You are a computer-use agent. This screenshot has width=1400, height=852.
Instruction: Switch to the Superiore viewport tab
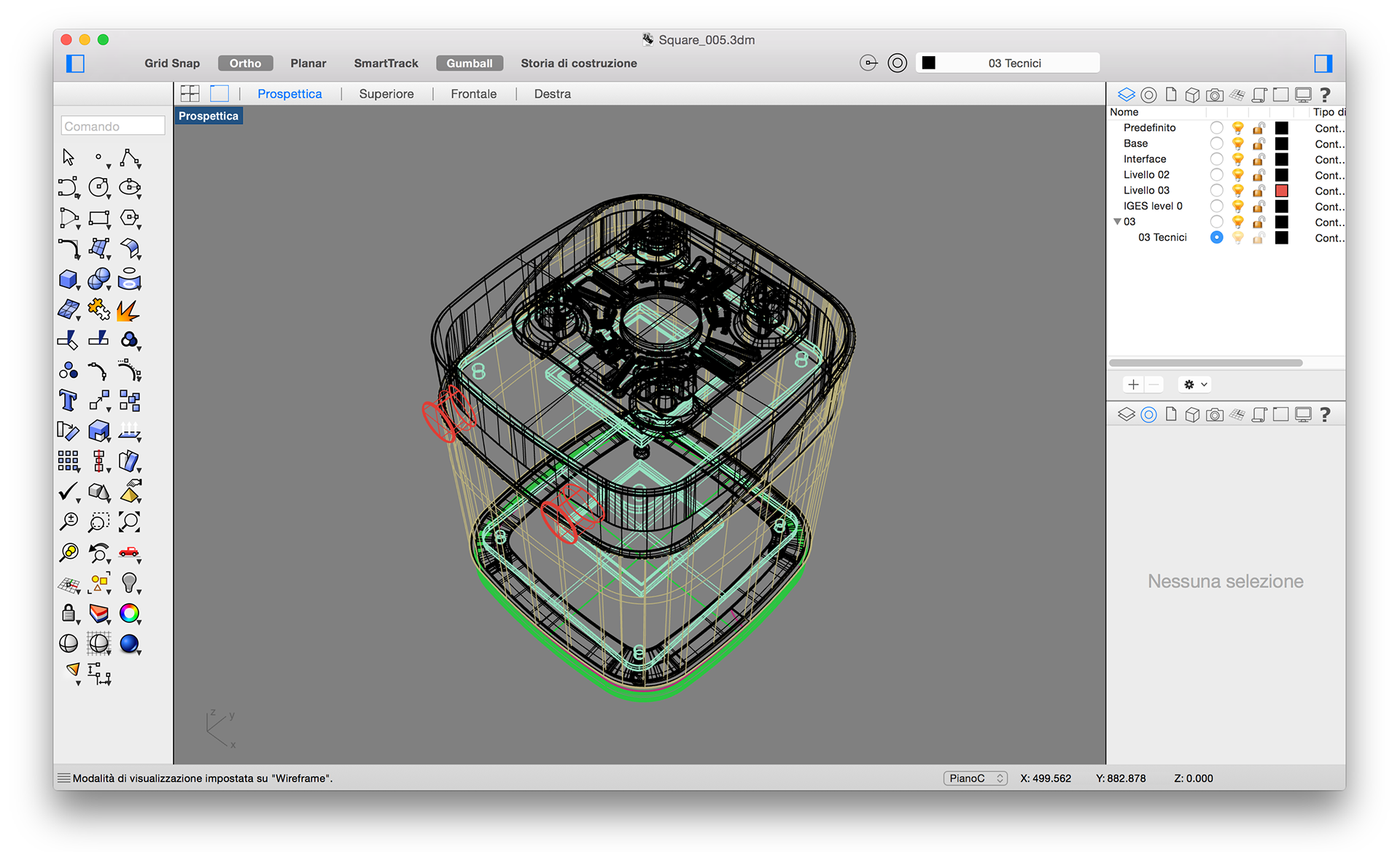(x=386, y=93)
